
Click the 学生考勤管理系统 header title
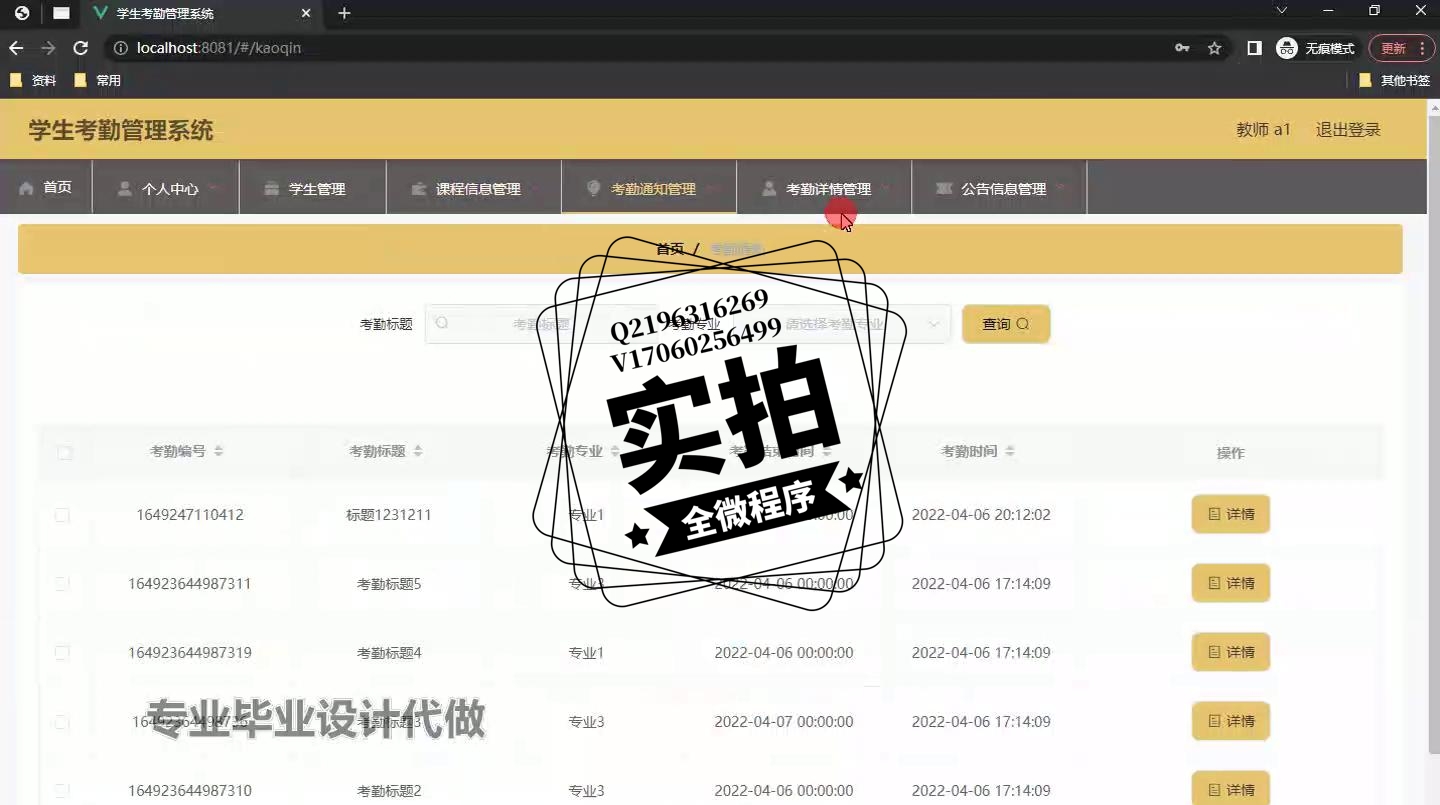121,130
